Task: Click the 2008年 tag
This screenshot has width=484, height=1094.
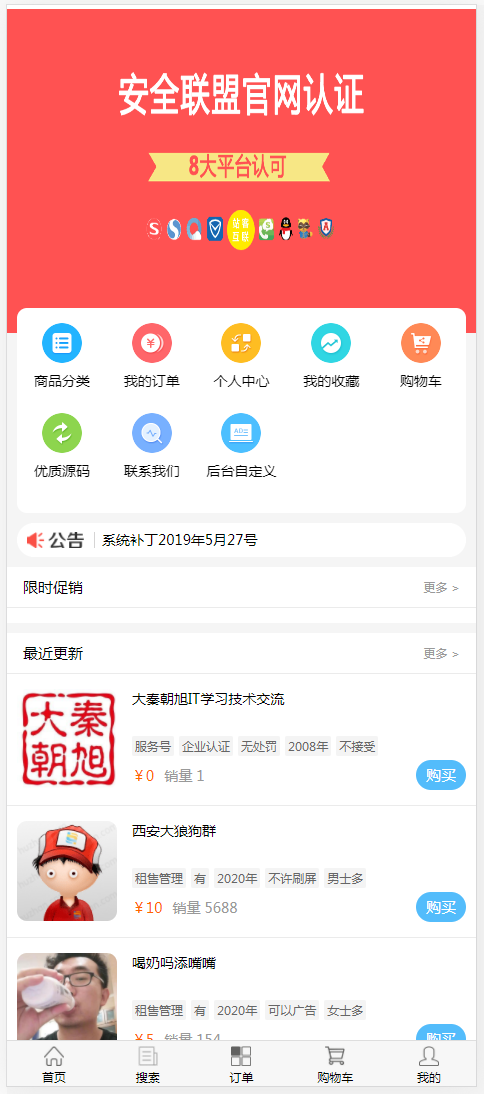Action: click(x=308, y=747)
